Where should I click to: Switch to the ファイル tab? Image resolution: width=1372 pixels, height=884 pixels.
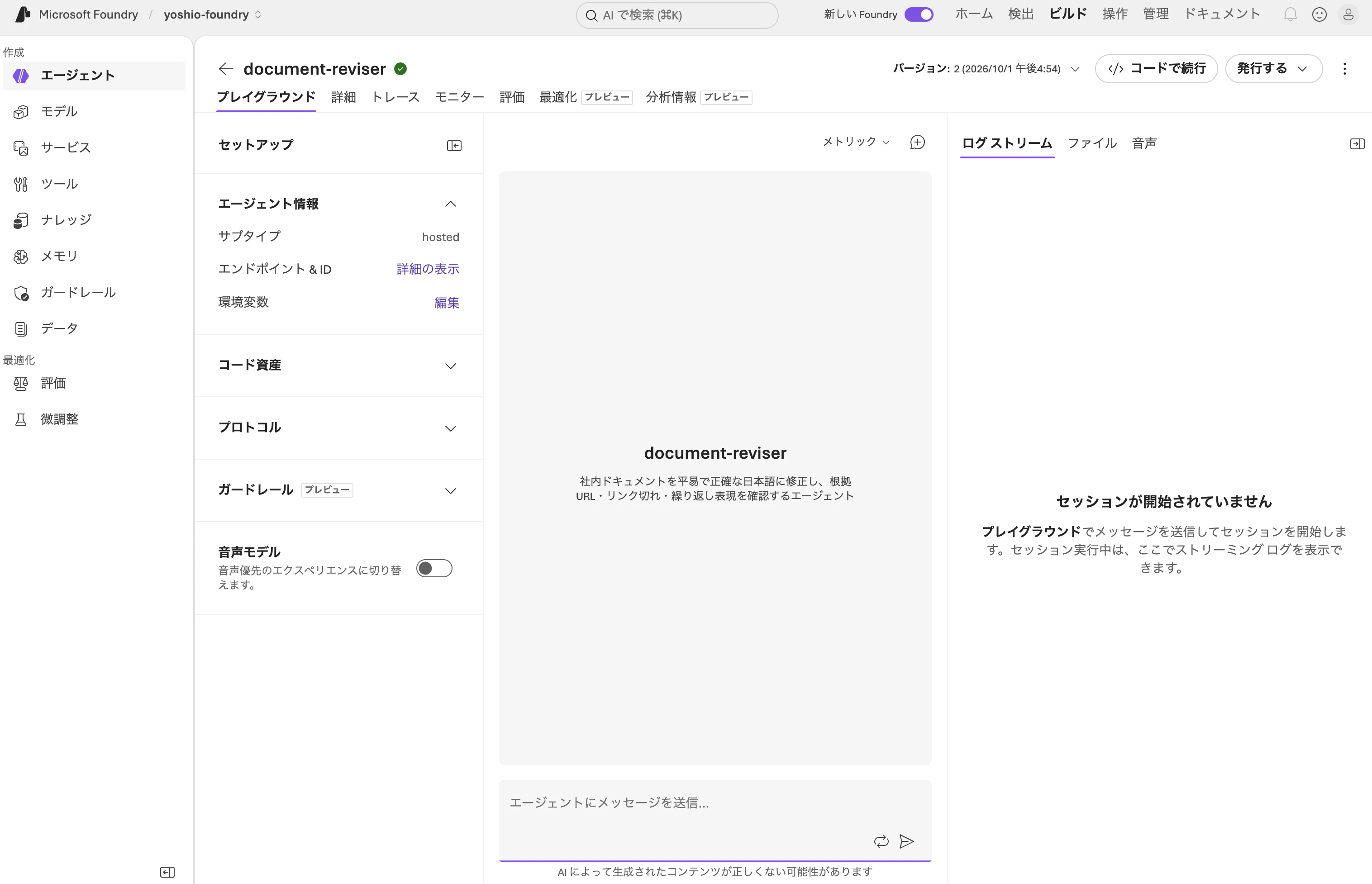click(x=1092, y=143)
